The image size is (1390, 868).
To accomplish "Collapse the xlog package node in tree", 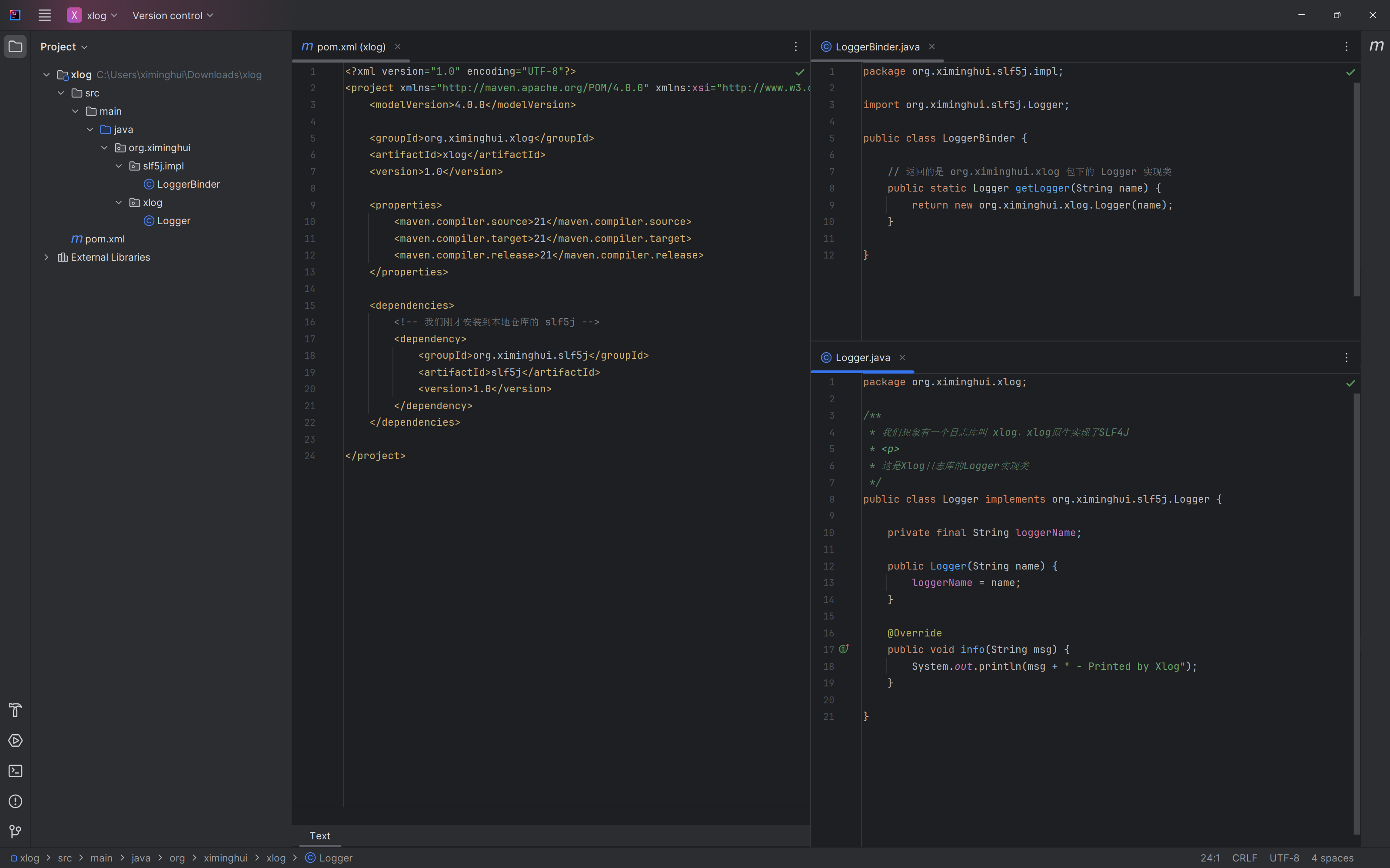I will 118,202.
